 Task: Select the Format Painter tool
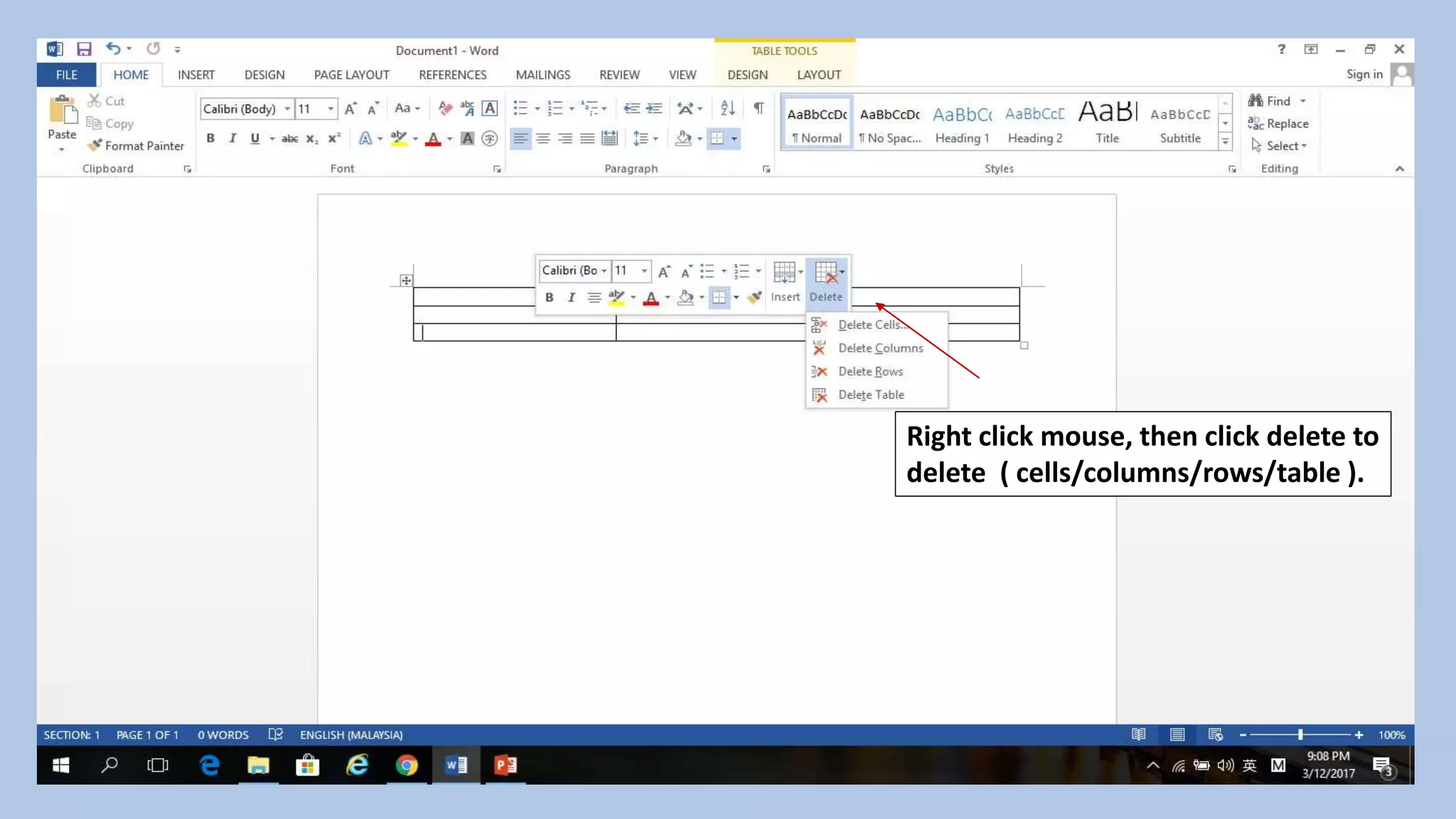tap(135, 146)
